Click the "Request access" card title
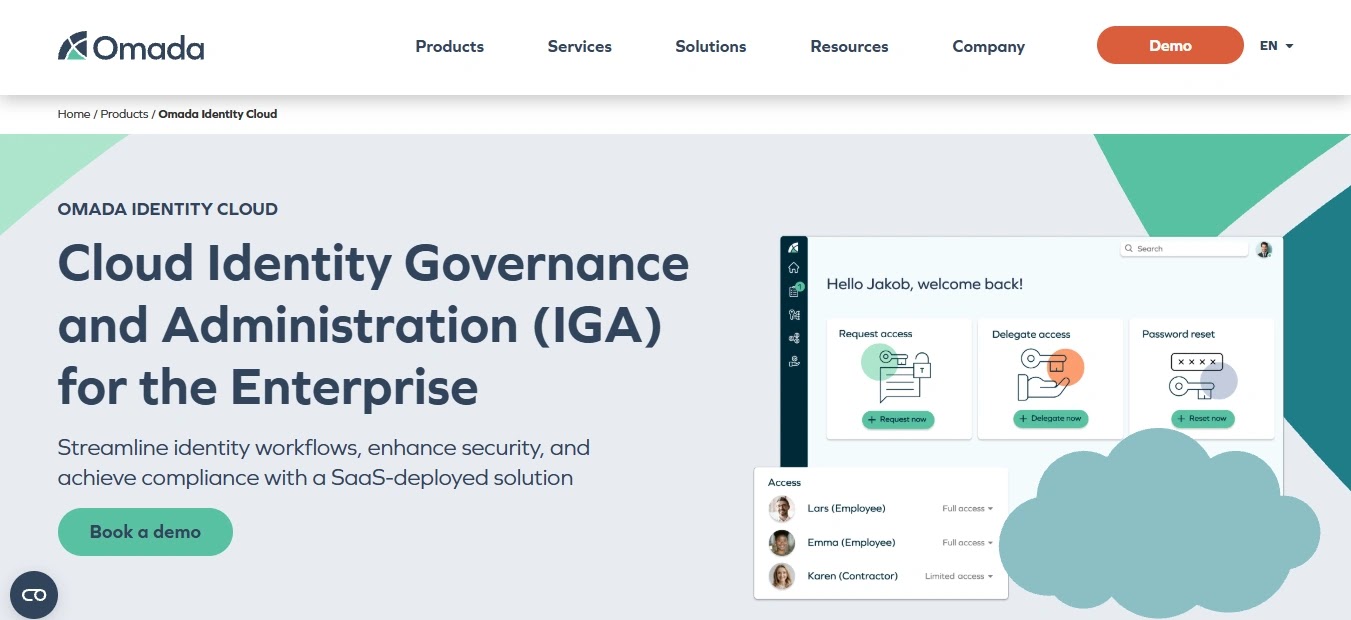This screenshot has height=620, width=1351. [875, 334]
